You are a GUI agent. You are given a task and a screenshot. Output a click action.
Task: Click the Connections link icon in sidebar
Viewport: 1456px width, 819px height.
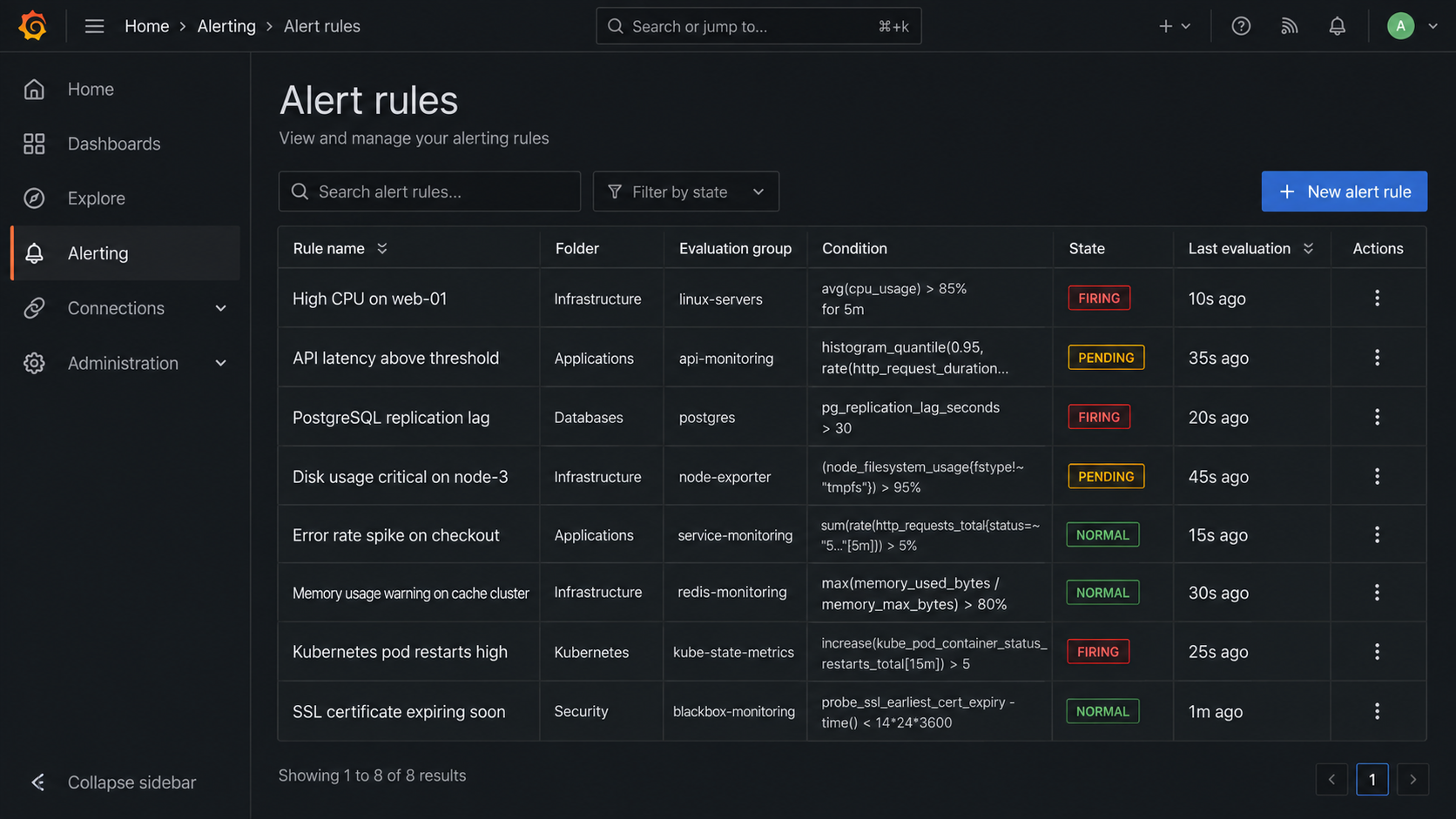(34, 308)
